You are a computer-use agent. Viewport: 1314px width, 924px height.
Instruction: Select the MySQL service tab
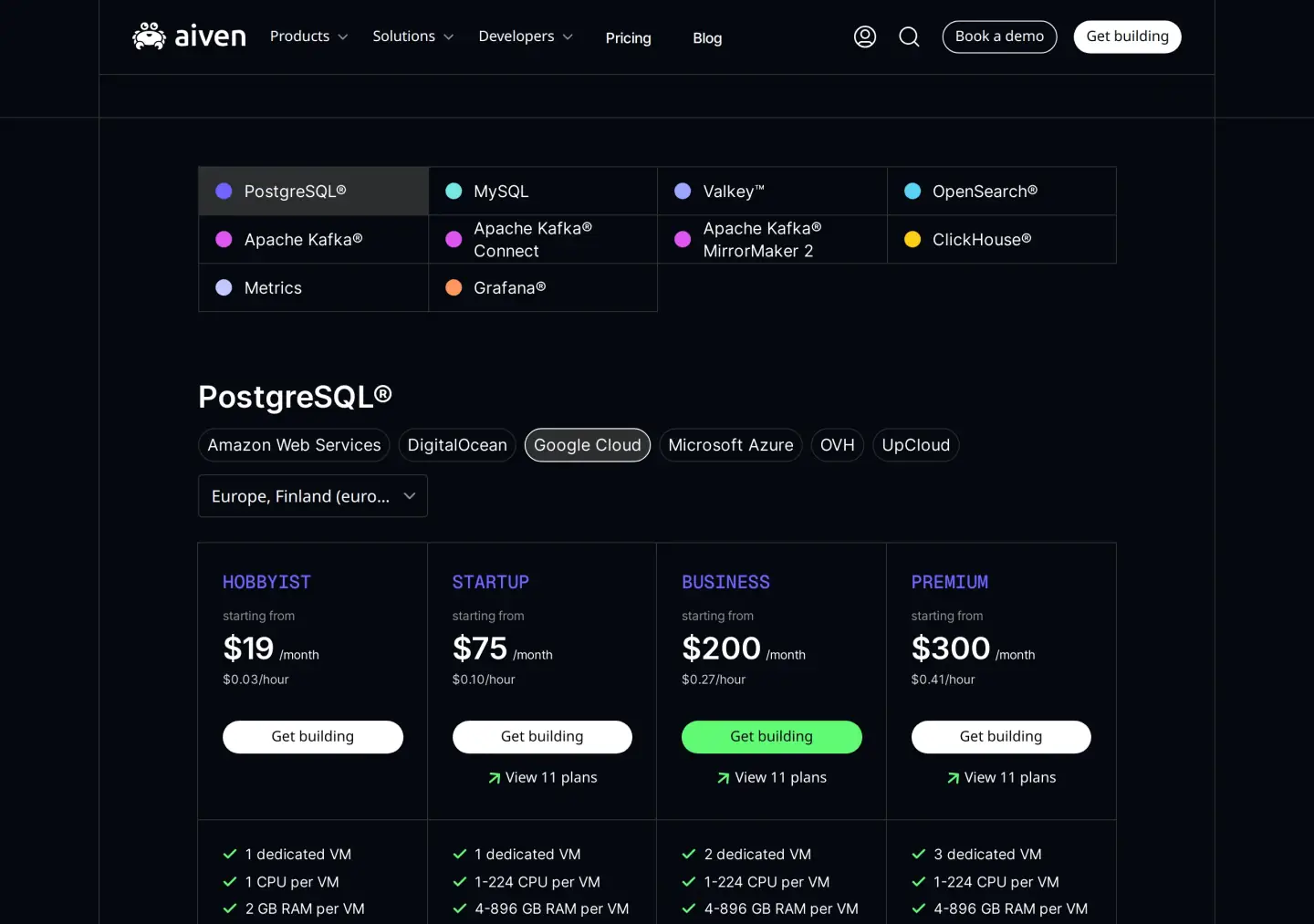pos(543,192)
